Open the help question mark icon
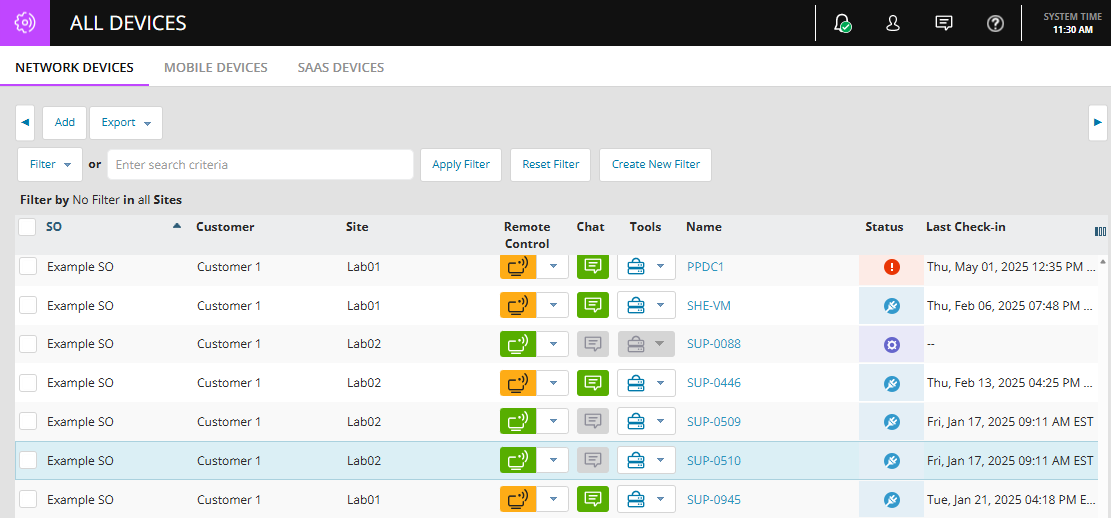1111x518 pixels. pos(995,23)
